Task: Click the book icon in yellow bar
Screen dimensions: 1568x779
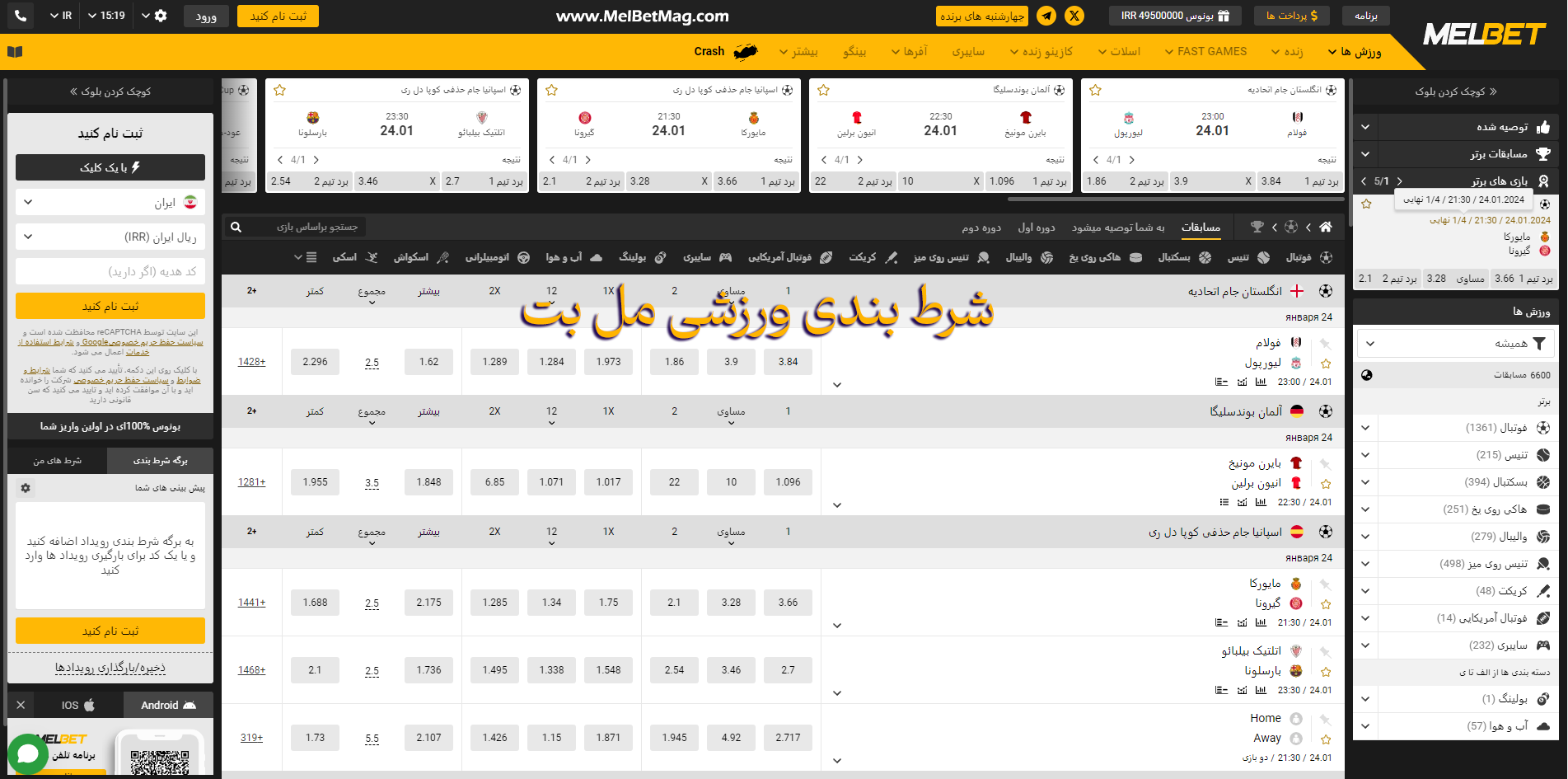Action: pos(15,52)
